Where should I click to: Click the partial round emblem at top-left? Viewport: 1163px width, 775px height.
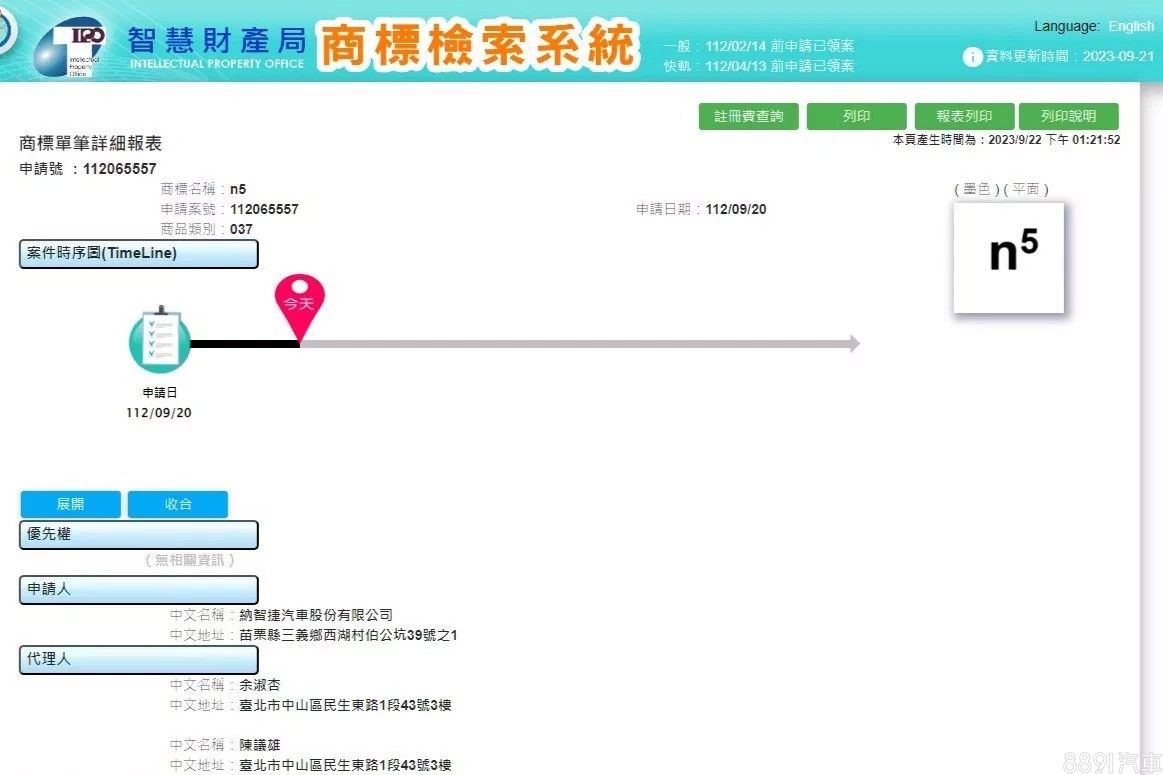[8, 35]
